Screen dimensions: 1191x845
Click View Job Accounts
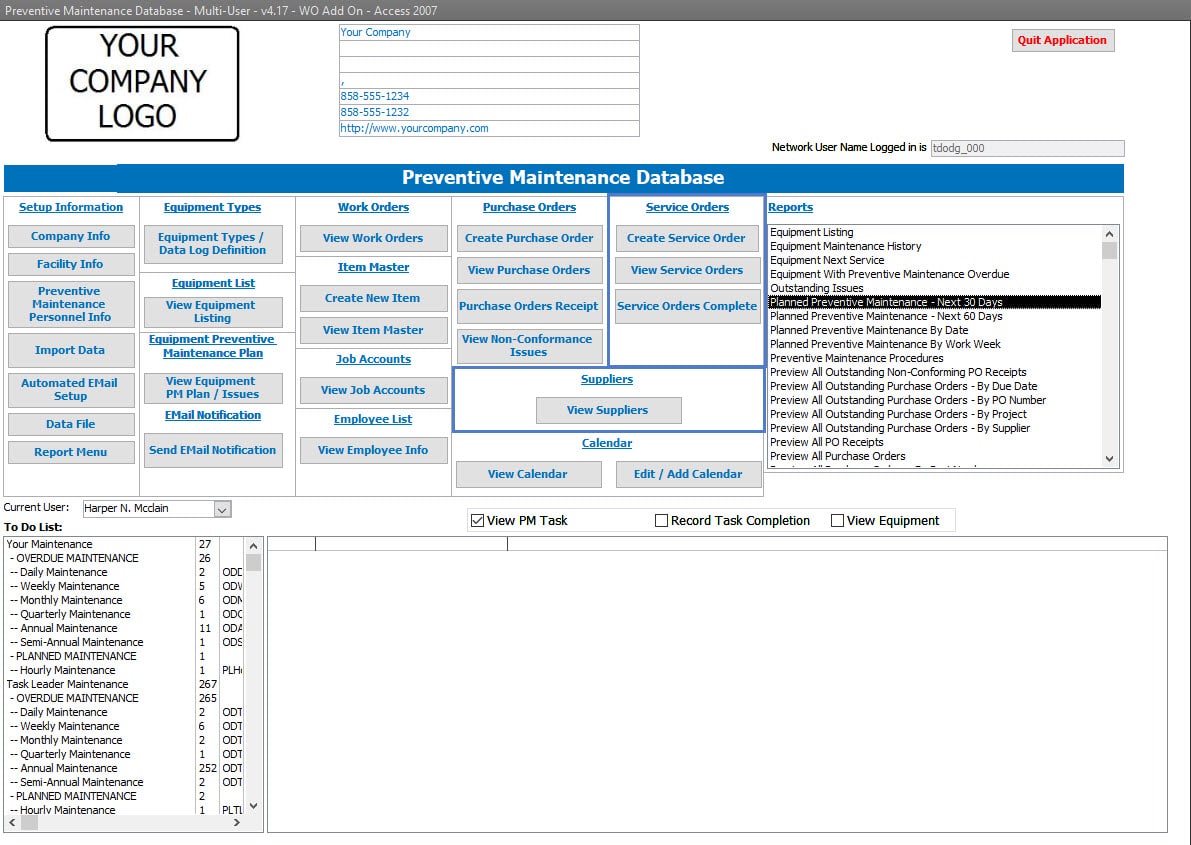(x=373, y=390)
